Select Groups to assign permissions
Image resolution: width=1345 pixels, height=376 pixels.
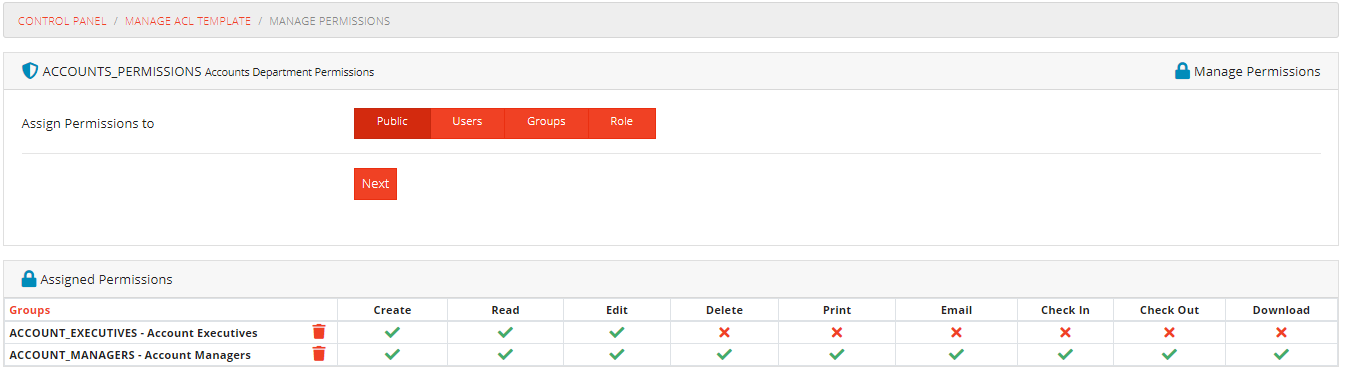546,123
